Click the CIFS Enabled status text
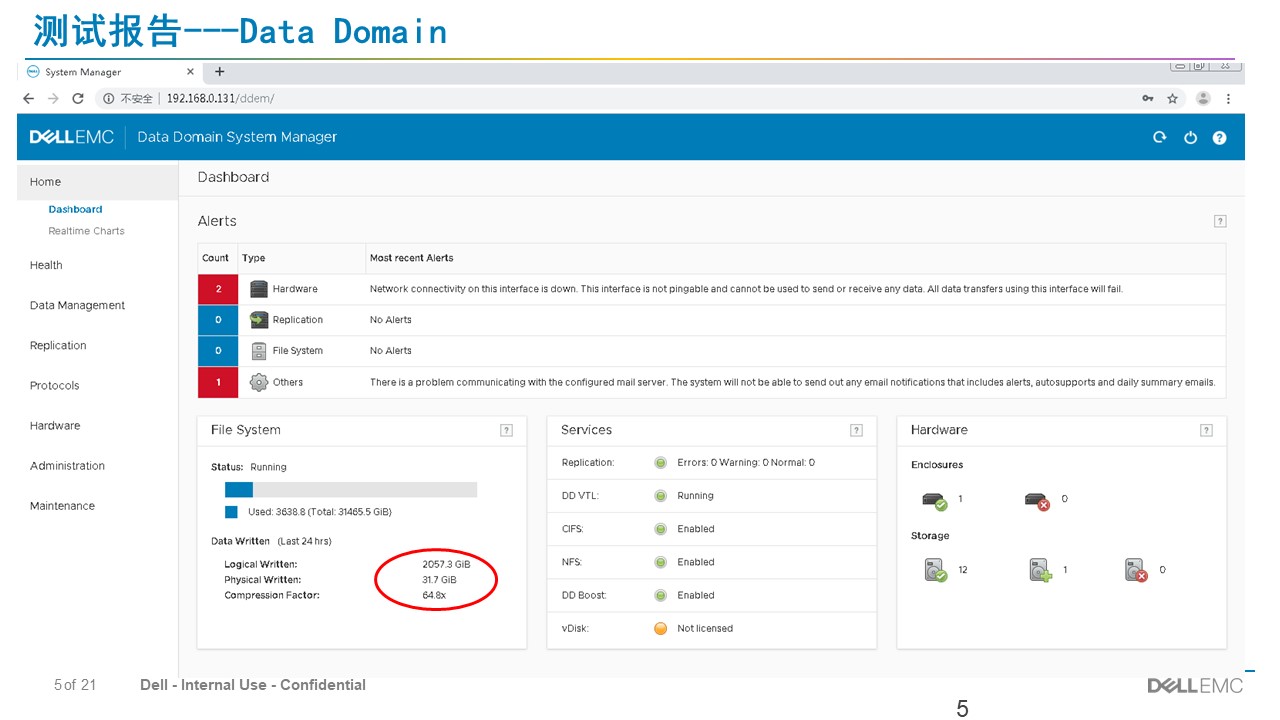 click(696, 529)
